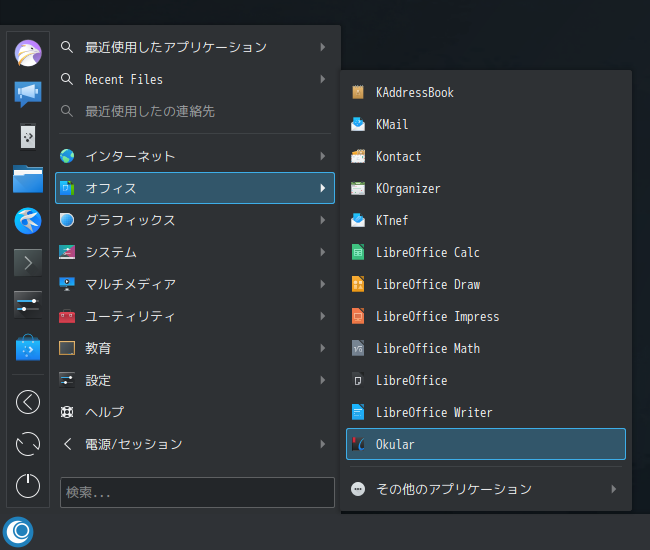Launch the Discover shopping bag icon
The image size is (650, 550).
pyautogui.click(x=28, y=347)
